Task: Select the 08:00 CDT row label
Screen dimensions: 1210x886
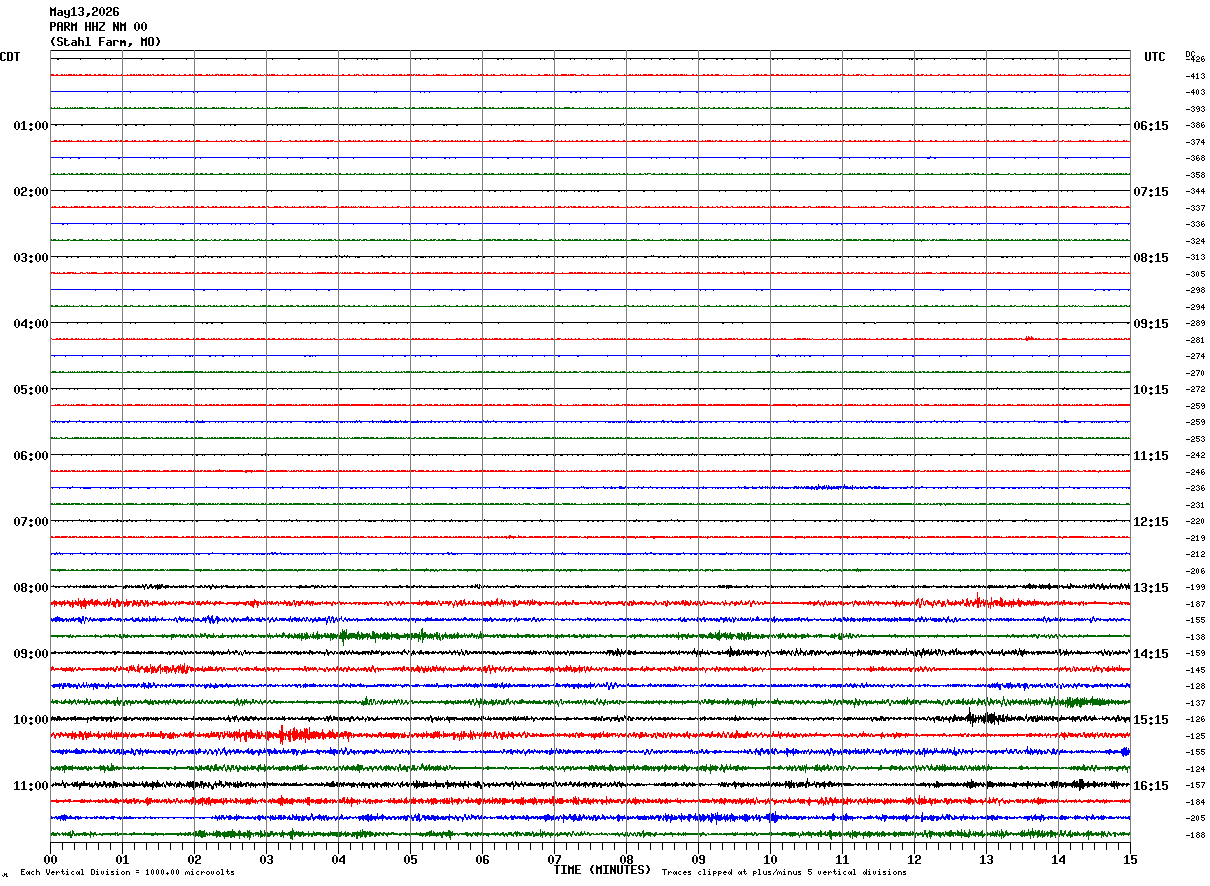Action: [30, 588]
